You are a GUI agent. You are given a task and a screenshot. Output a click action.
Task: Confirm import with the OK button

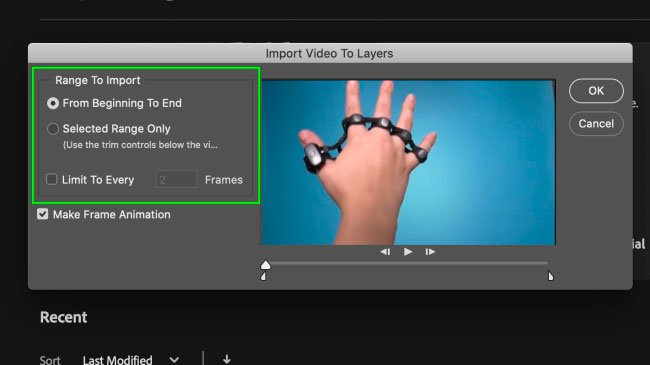[596, 91]
